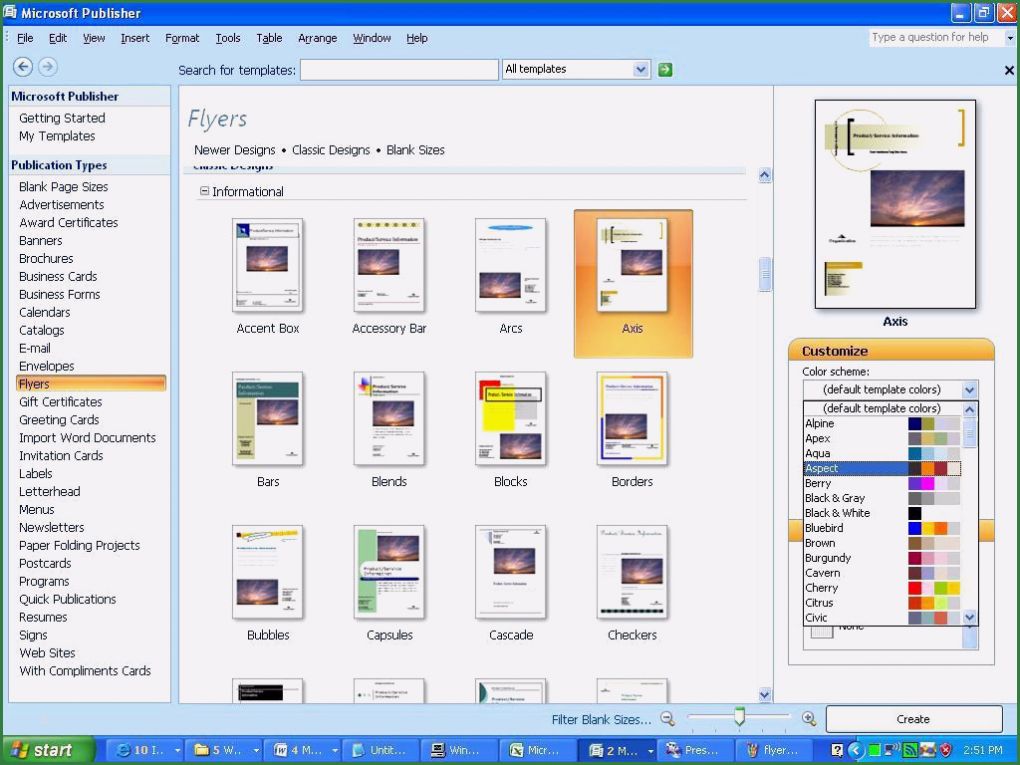Click the Back navigation arrow
Screen dimensions: 1020x765
click(22, 66)
